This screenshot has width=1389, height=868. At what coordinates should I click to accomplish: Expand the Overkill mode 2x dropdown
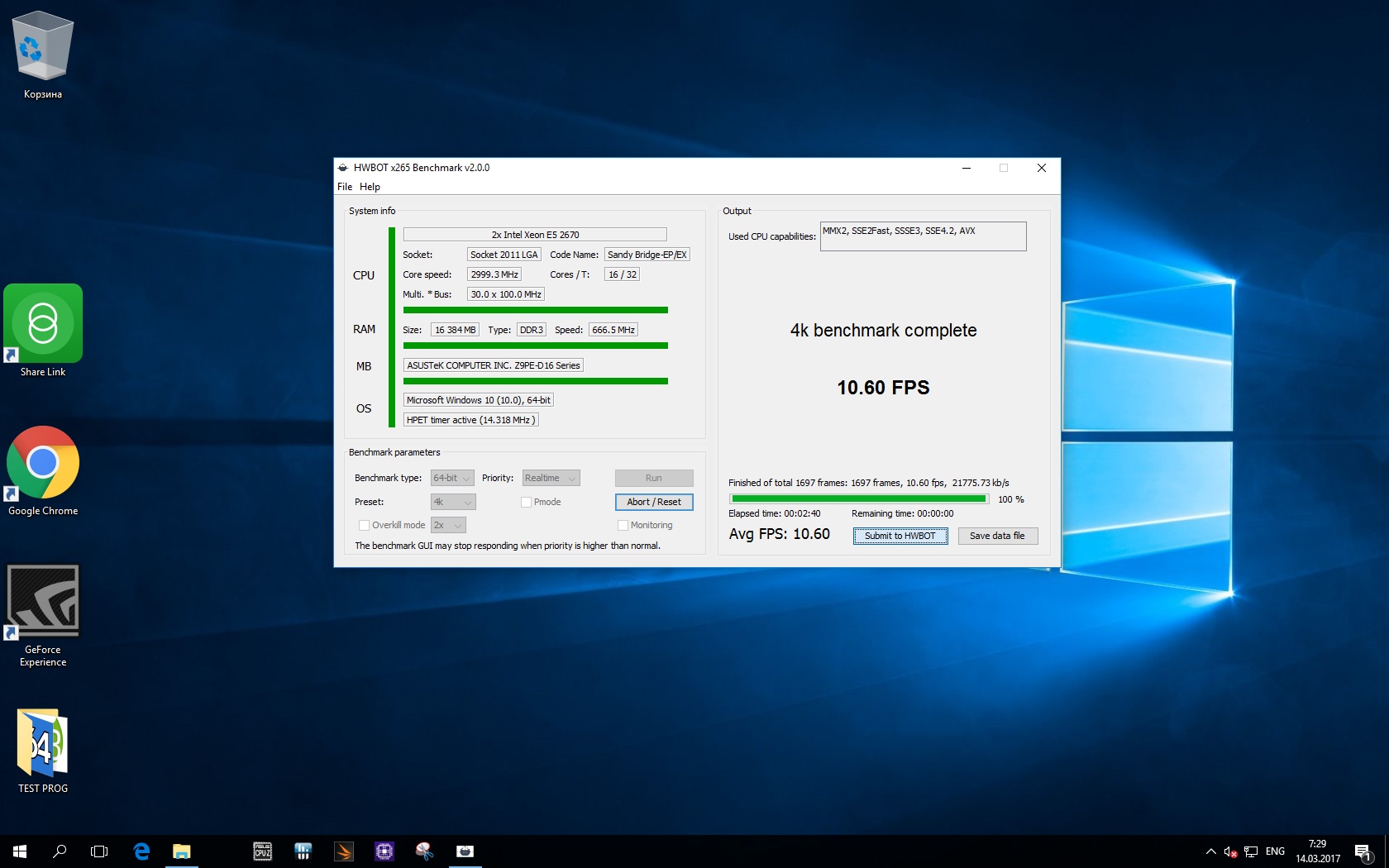448,525
